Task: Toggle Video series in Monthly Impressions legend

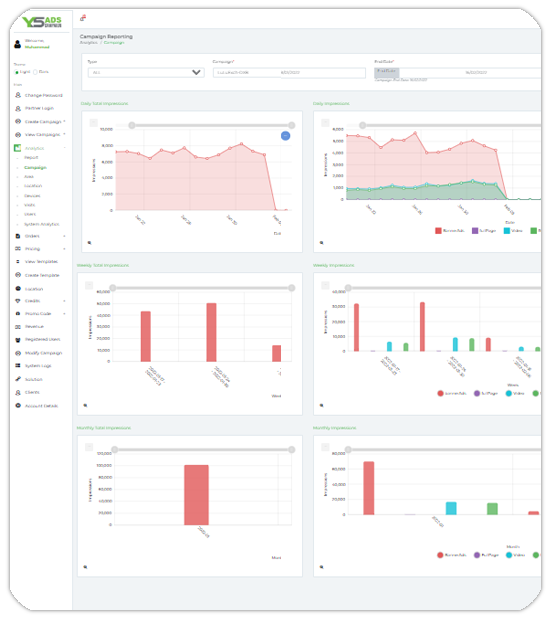Action: 516,555
